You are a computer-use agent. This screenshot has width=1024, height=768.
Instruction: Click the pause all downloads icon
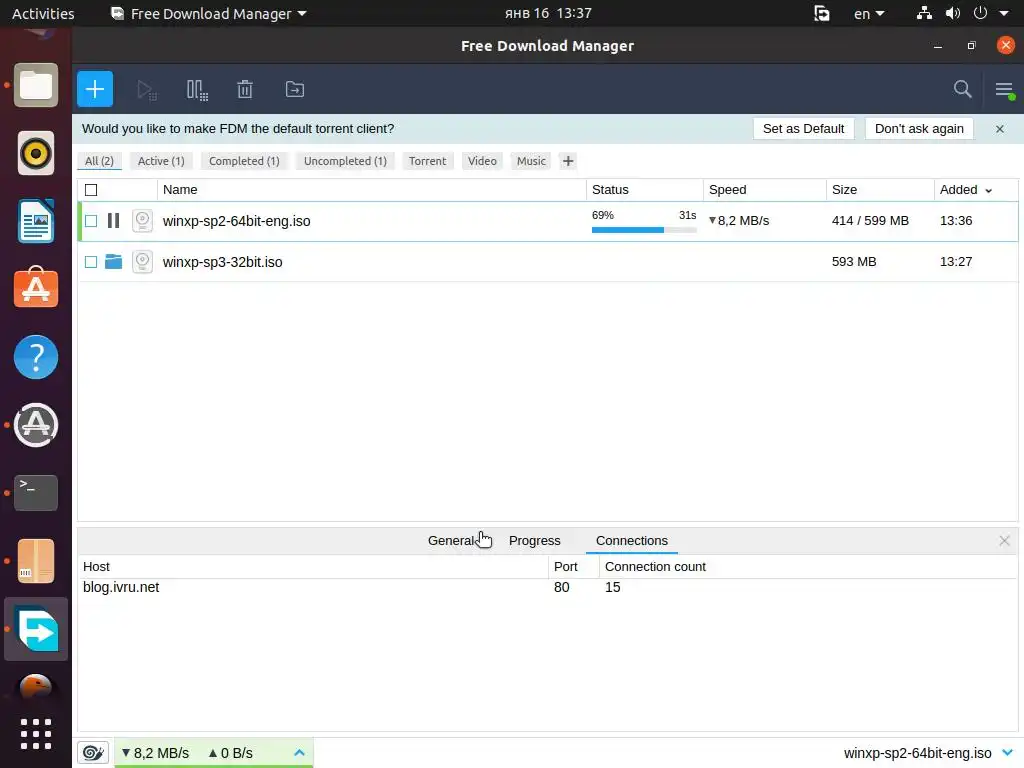tap(197, 89)
